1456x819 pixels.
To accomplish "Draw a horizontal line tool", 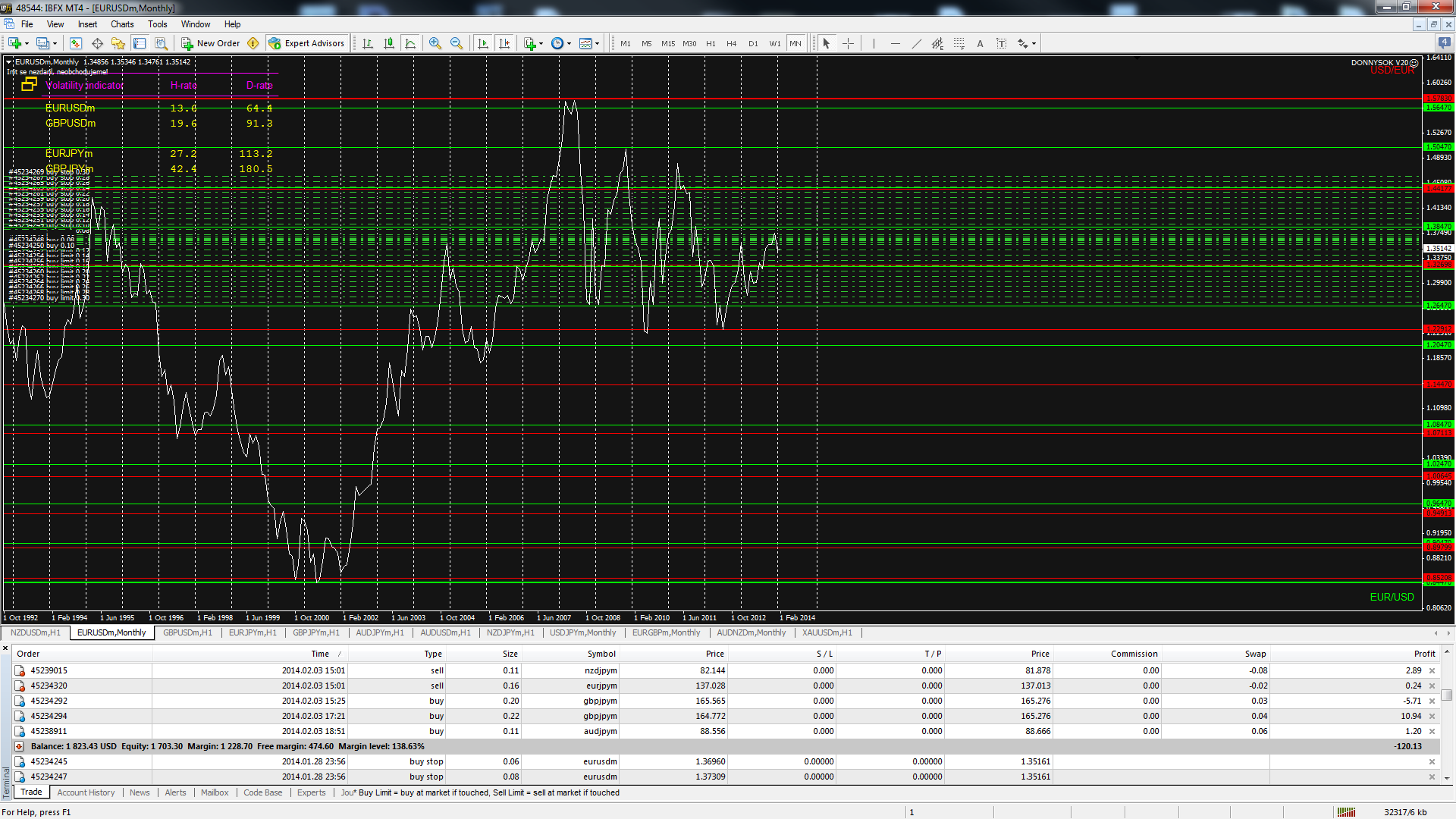I will (x=895, y=43).
